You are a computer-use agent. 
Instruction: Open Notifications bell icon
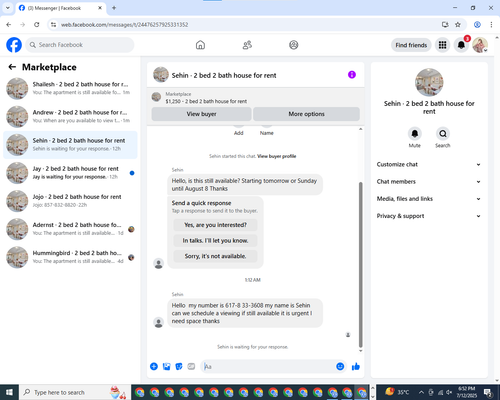(x=461, y=45)
